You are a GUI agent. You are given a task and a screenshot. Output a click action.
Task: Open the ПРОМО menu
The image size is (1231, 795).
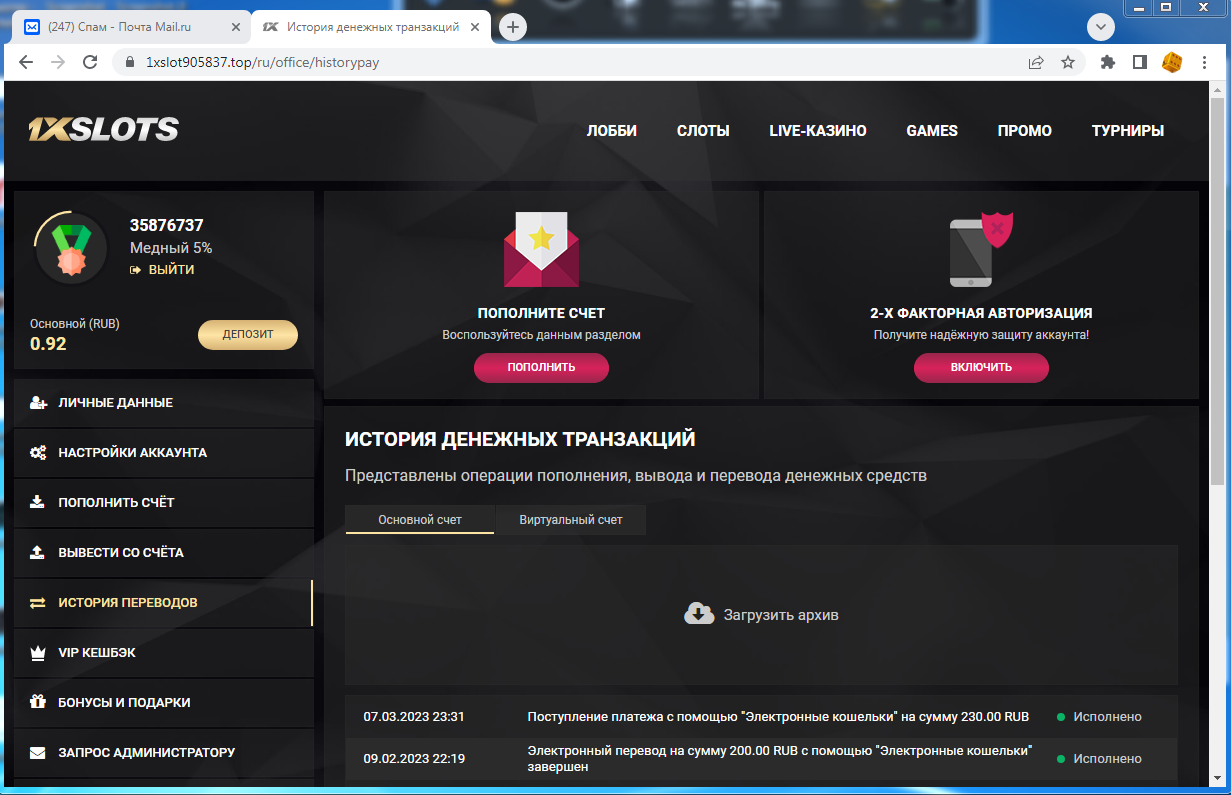pos(1025,131)
